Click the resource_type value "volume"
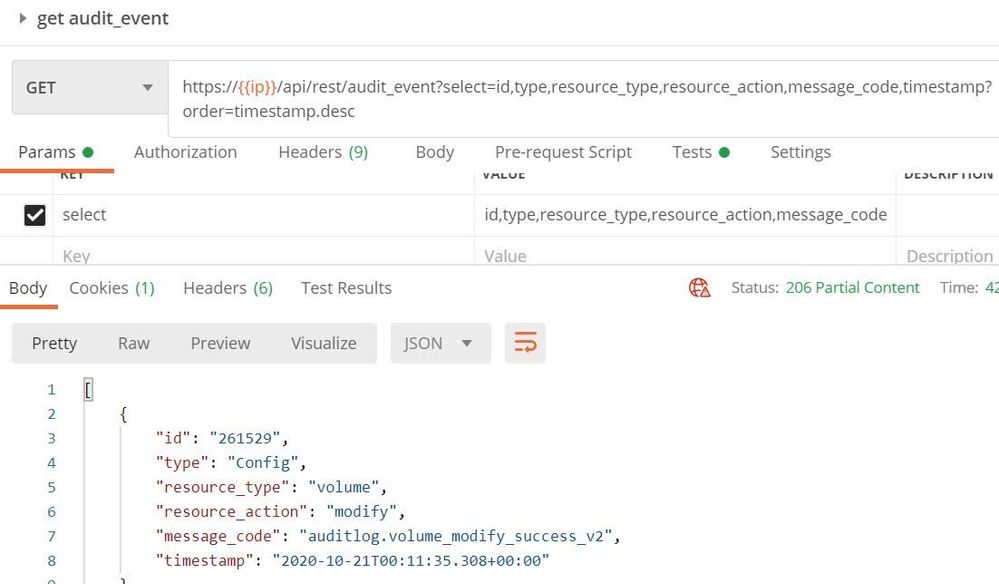 pos(343,487)
